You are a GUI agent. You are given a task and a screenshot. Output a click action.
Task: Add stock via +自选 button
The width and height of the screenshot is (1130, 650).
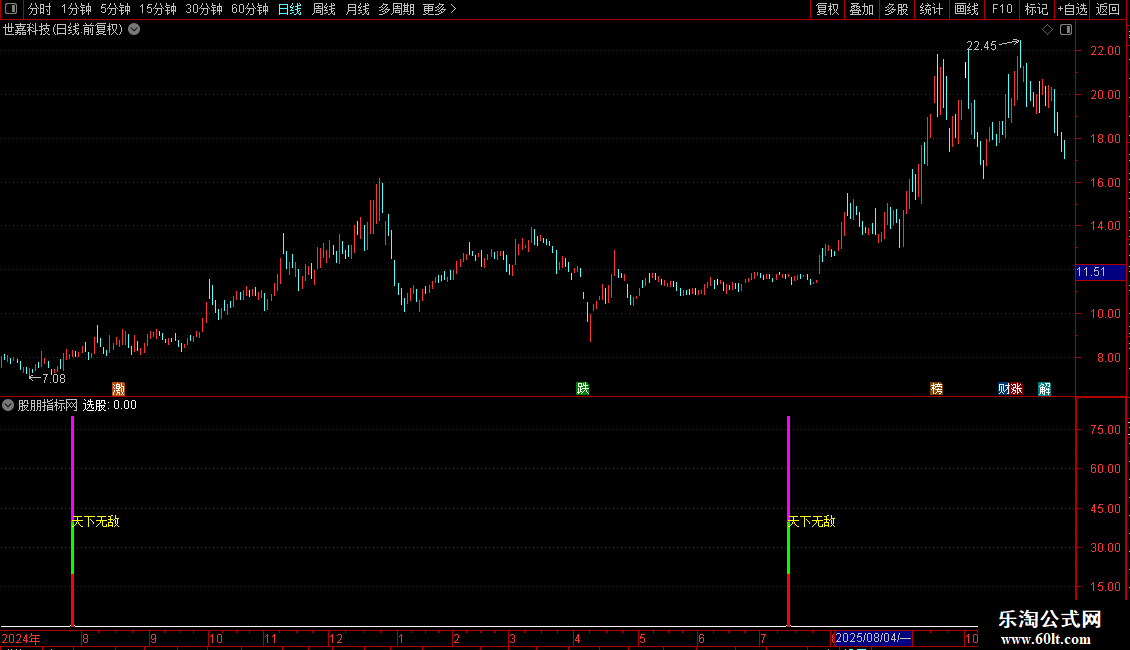click(1072, 9)
